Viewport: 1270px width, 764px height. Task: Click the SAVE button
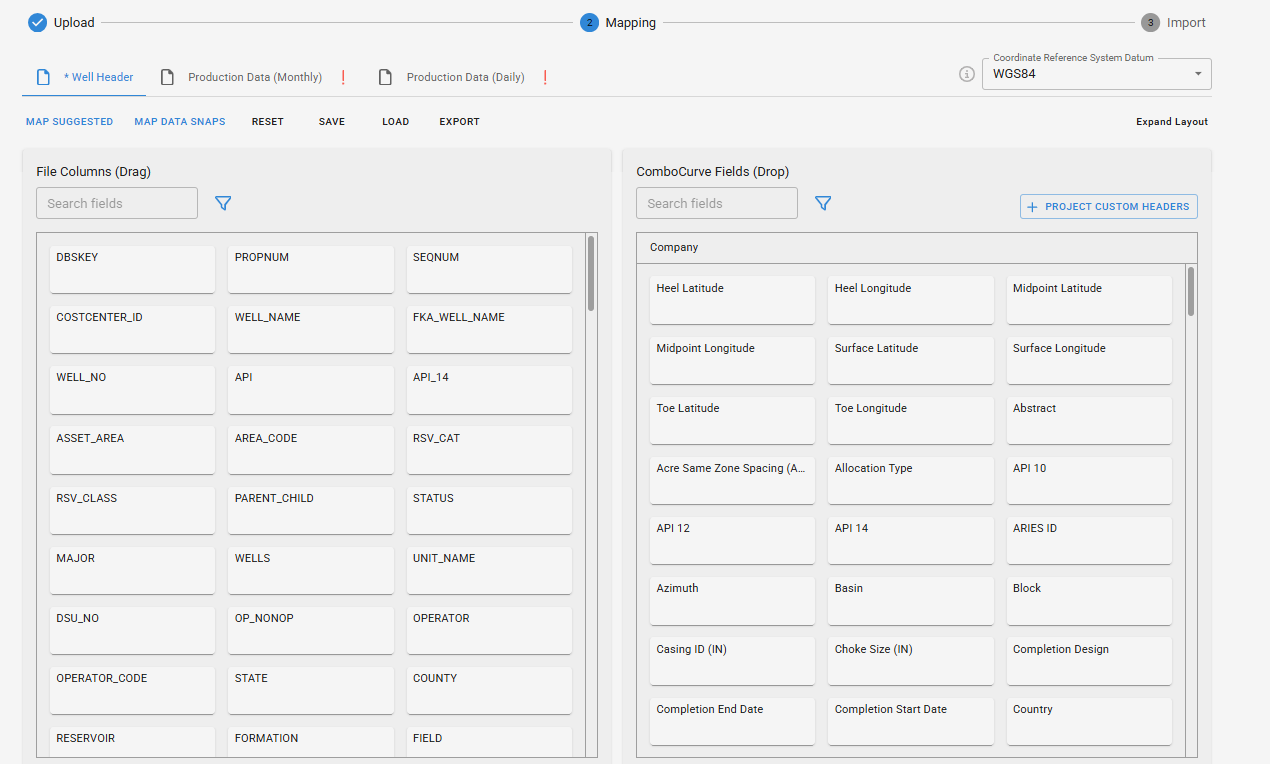point(332,122)
